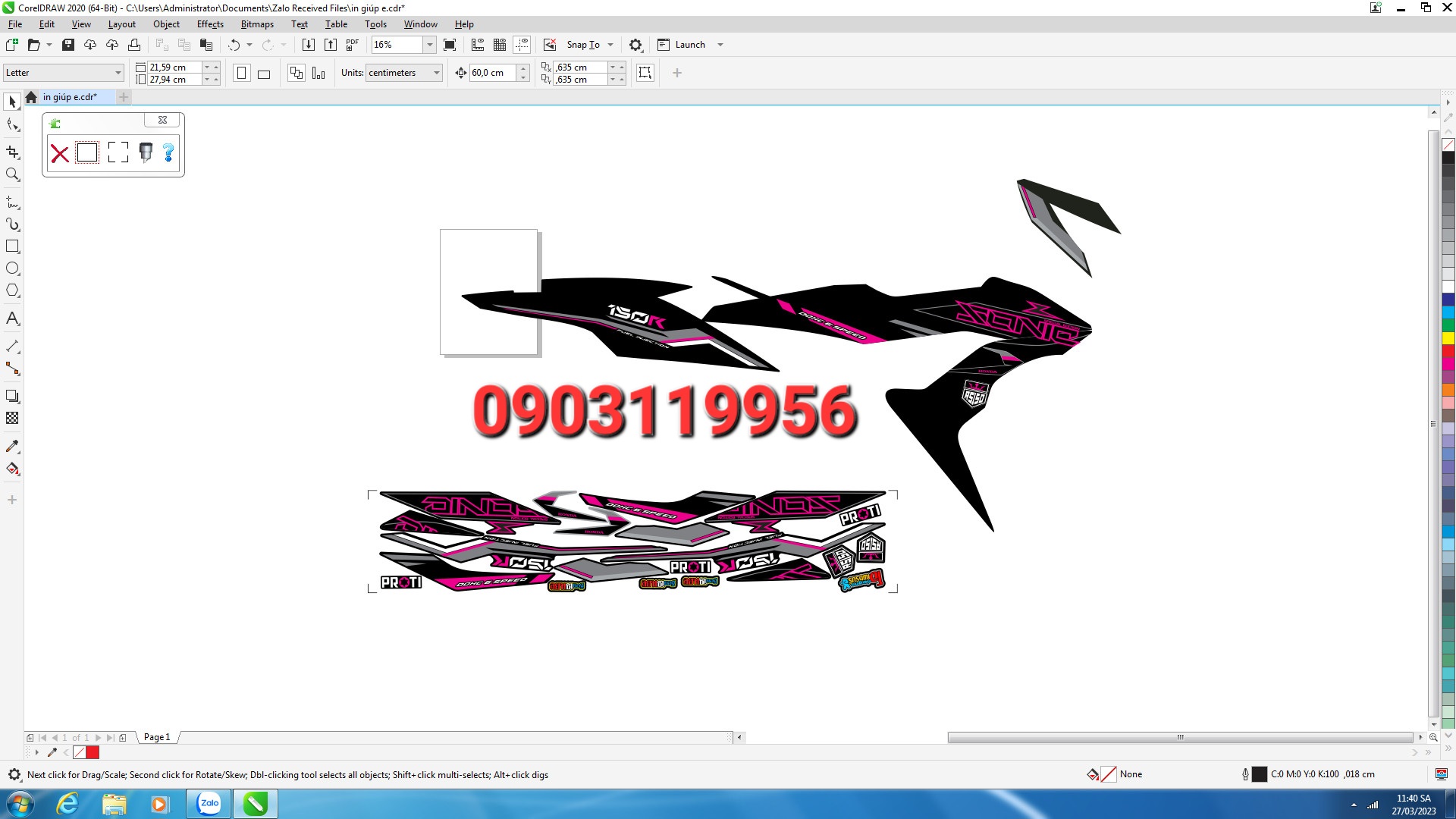Viewport: 1456px width, 819px height.
Task: Activate the Text tool
Action: (12, 318)
